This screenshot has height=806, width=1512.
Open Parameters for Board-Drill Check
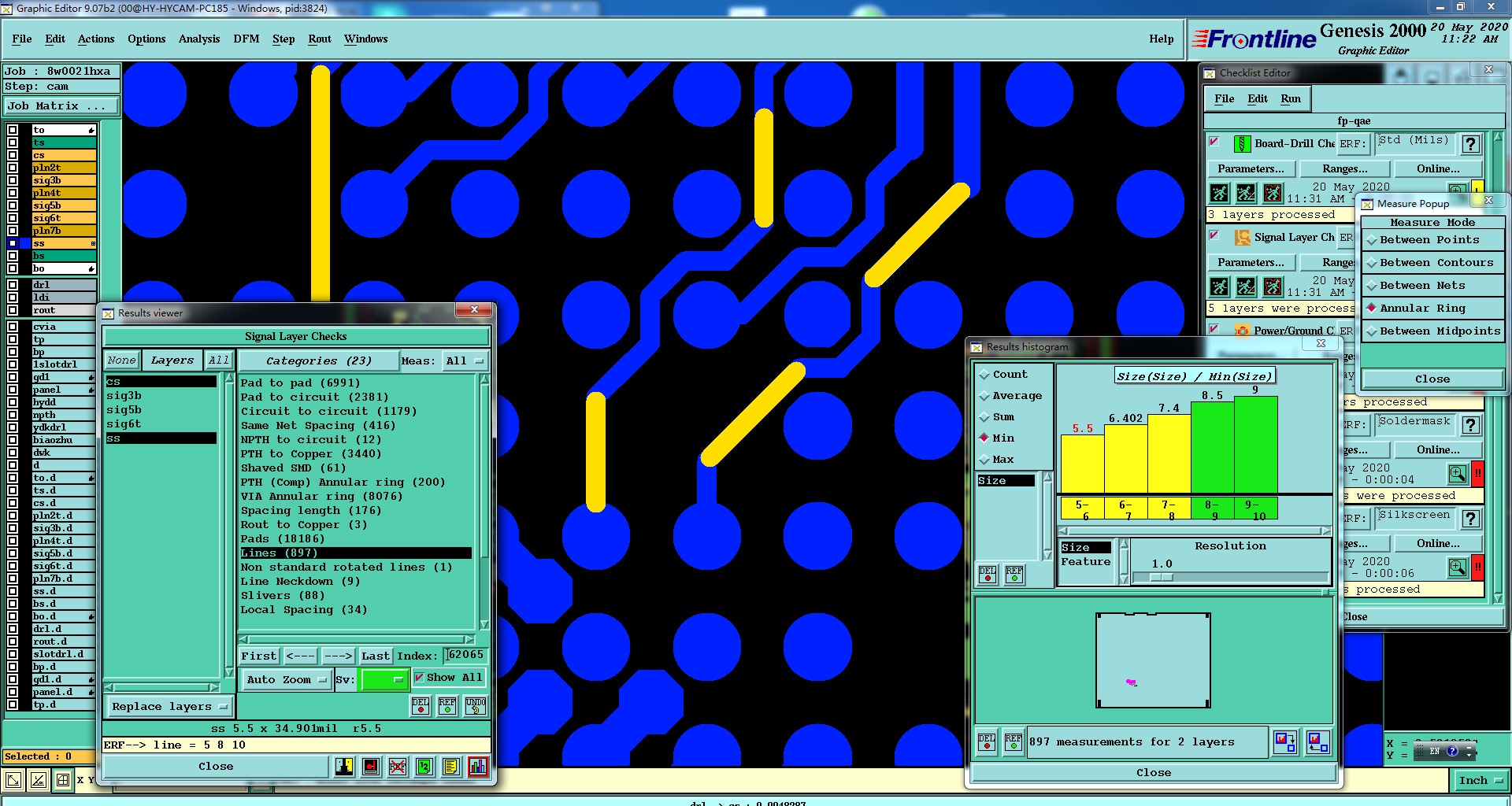click(x=1251, y=169)
